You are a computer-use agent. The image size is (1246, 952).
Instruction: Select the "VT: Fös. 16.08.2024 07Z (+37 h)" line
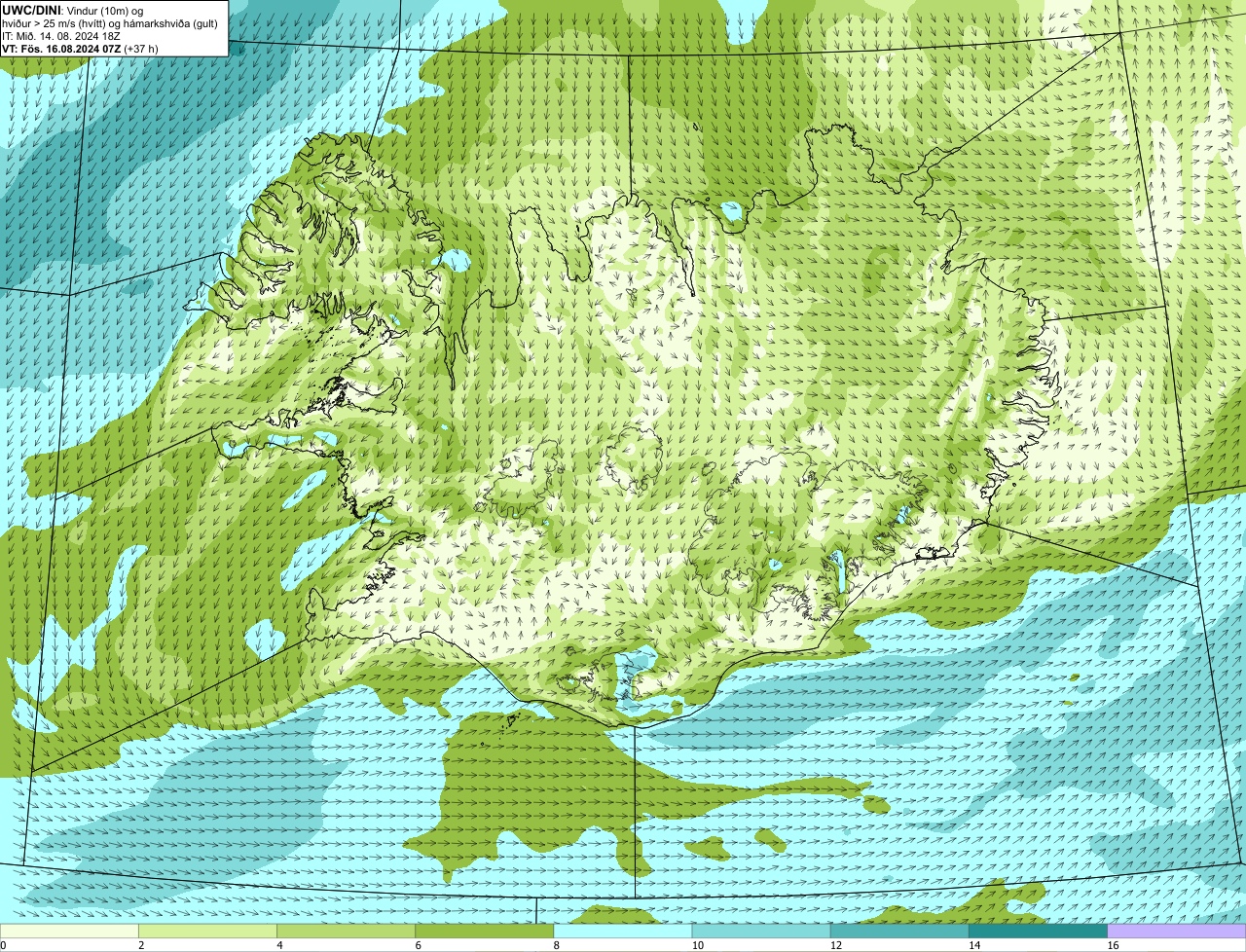click(x=80, y=49)
